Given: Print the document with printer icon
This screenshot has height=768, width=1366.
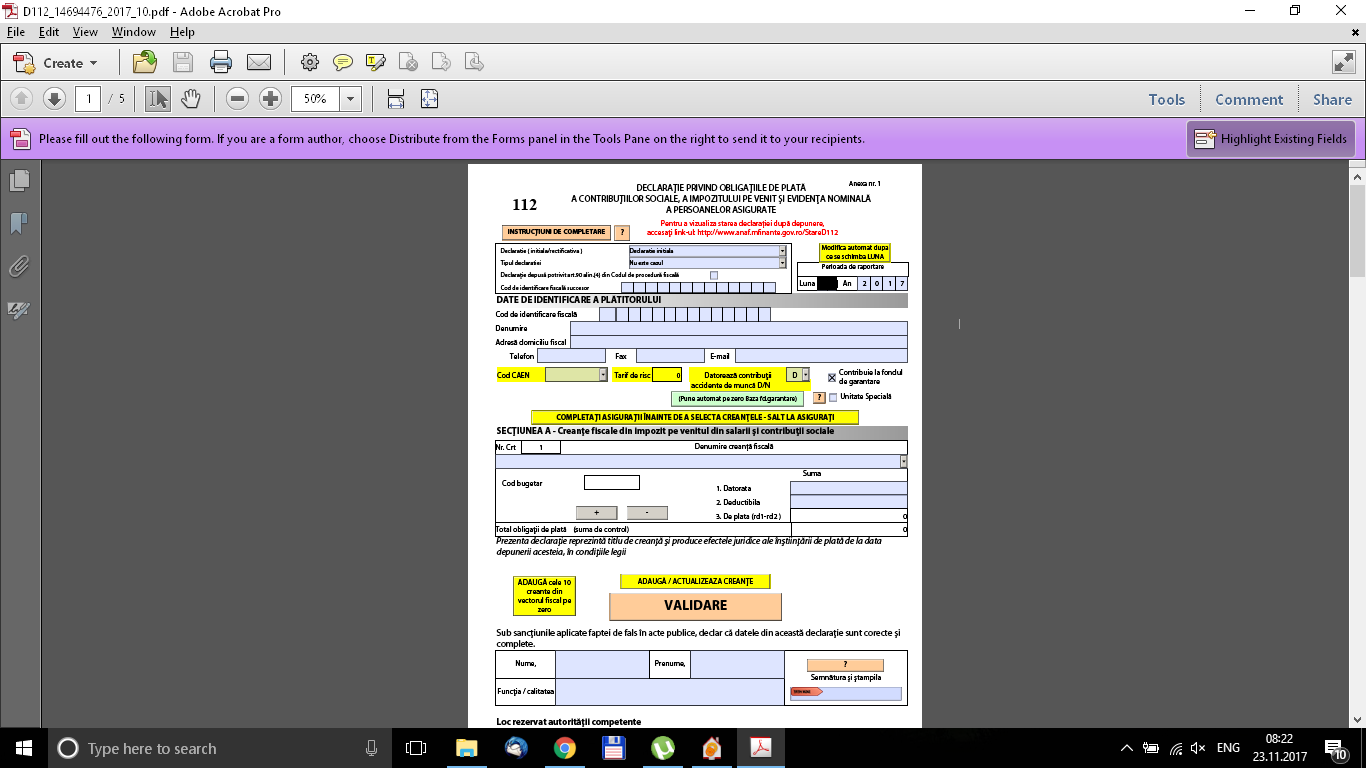Looking at the screenshot, I should pyautogui.click(x=221, y=62).
